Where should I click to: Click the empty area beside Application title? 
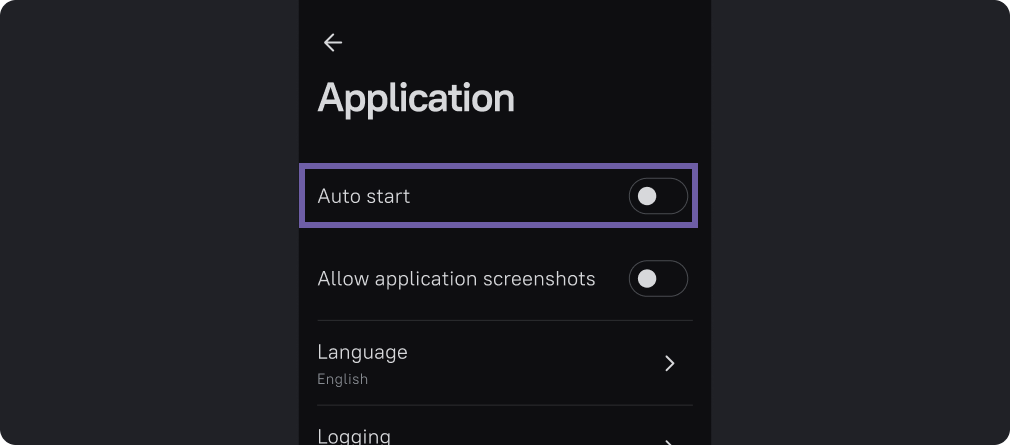point(610,98)
